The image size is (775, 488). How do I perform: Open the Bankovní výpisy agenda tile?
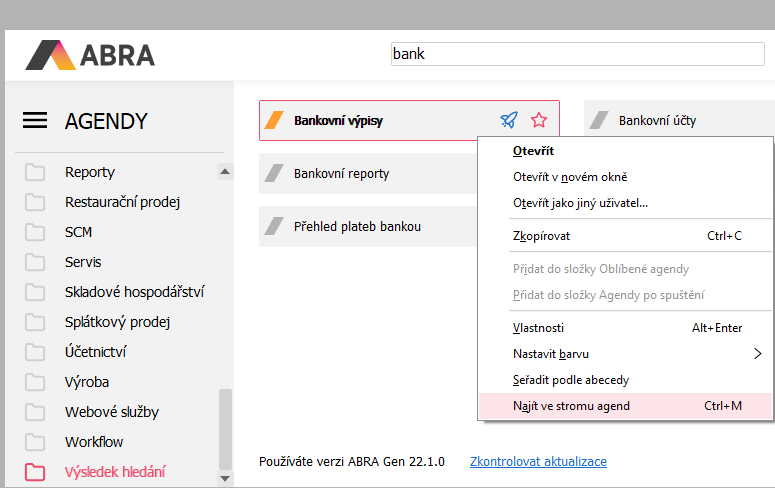(x=409, y=120)
